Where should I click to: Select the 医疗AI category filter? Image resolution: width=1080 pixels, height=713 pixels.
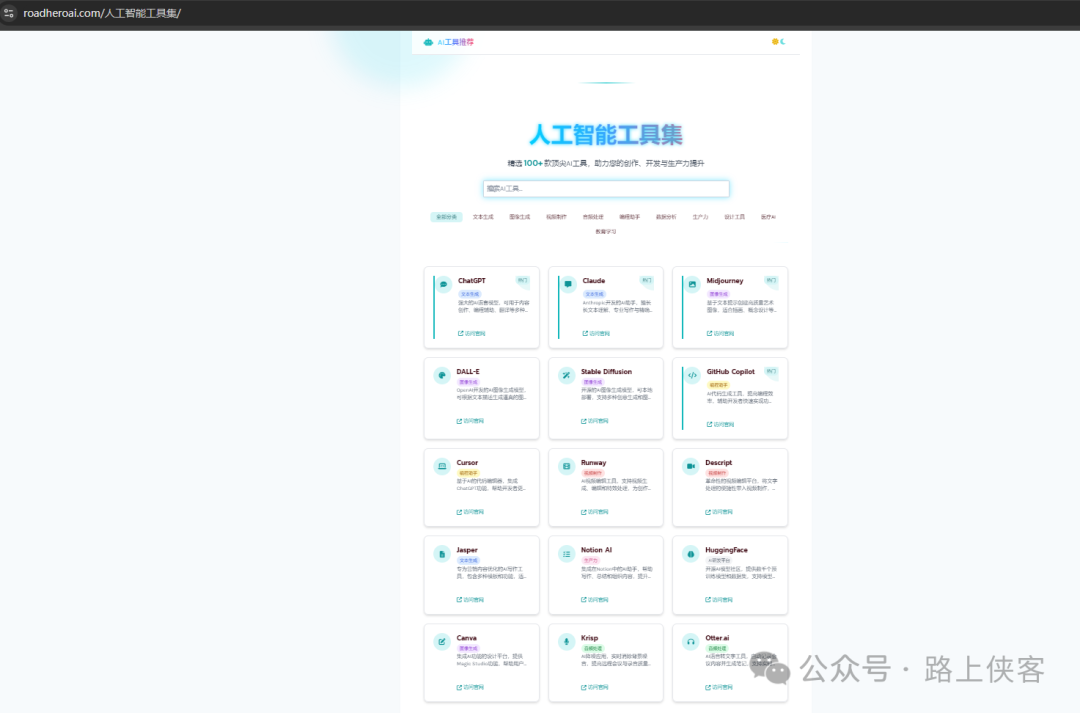768,217
